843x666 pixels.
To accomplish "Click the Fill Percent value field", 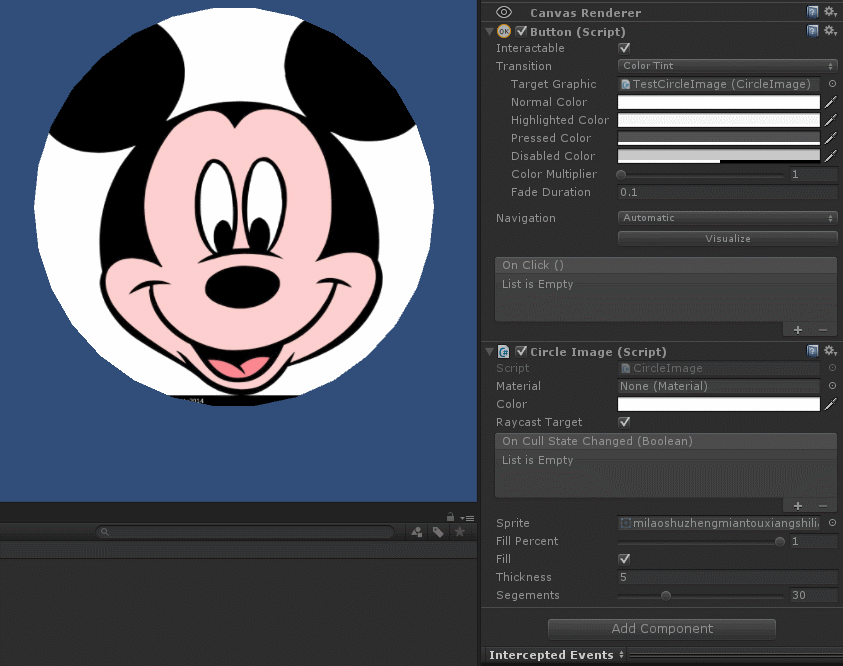I will point(813,541).
